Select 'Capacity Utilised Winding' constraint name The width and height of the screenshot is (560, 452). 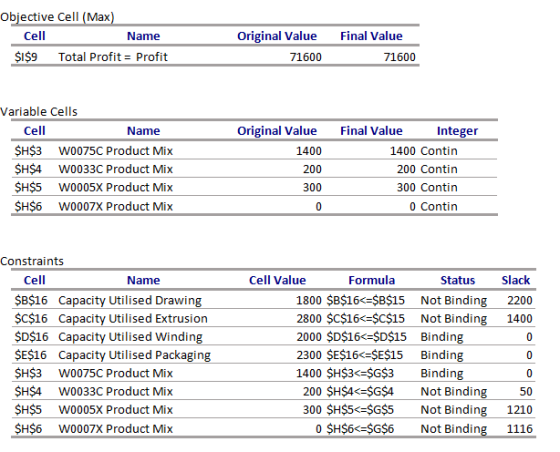pyautogui.click(x=130, y=337)
